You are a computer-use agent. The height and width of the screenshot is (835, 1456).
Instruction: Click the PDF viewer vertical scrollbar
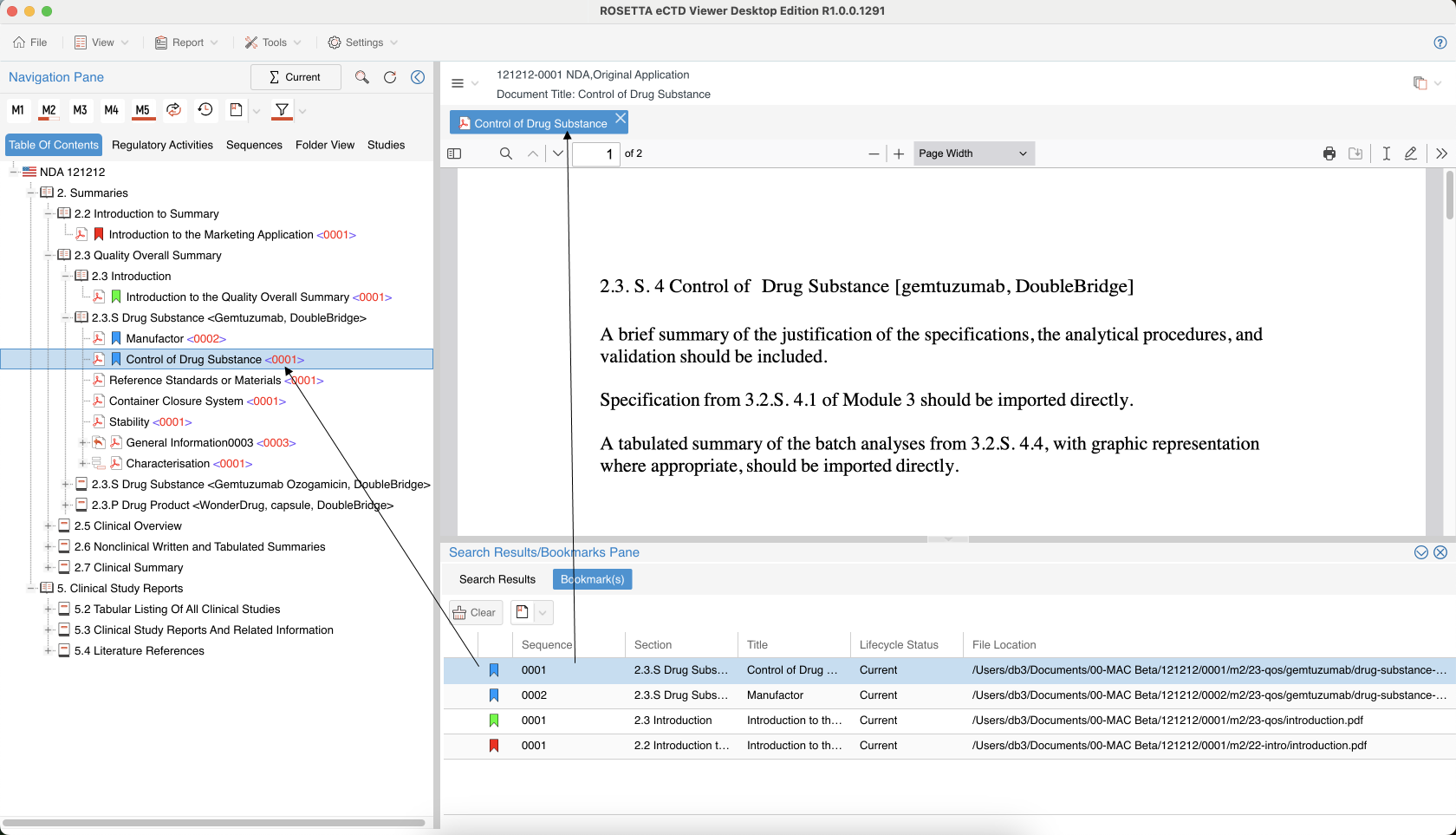point(1449,195)
